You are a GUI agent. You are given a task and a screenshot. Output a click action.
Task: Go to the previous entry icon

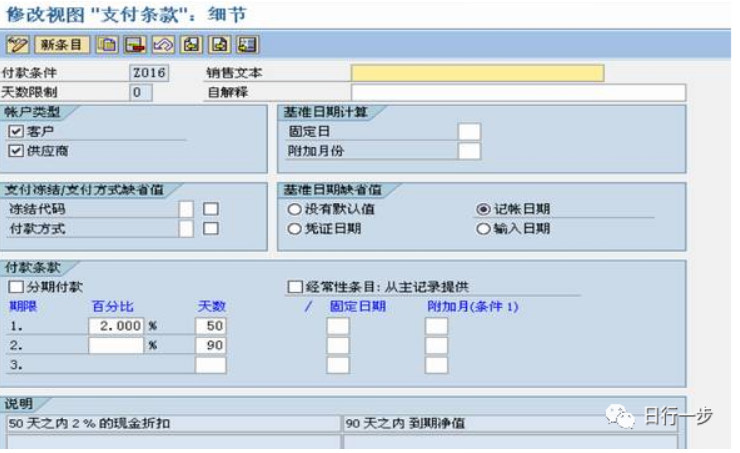pyautogui.click(x=191, y=45)
